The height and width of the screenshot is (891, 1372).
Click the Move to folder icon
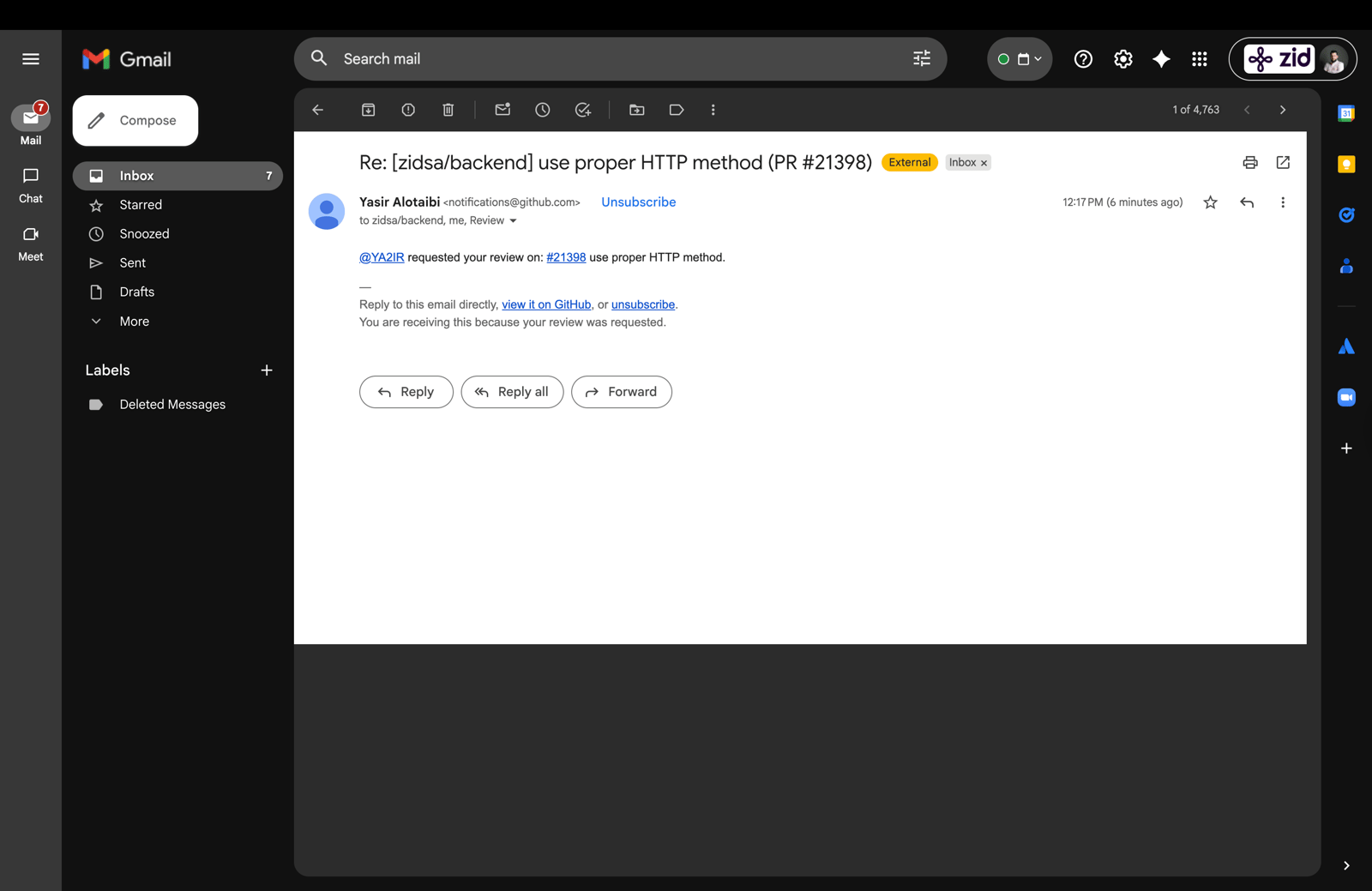click(637, 110)
